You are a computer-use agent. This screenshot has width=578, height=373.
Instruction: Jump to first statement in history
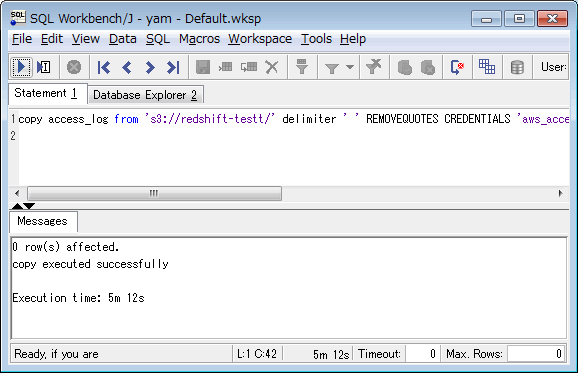click(x=104, y=67)
